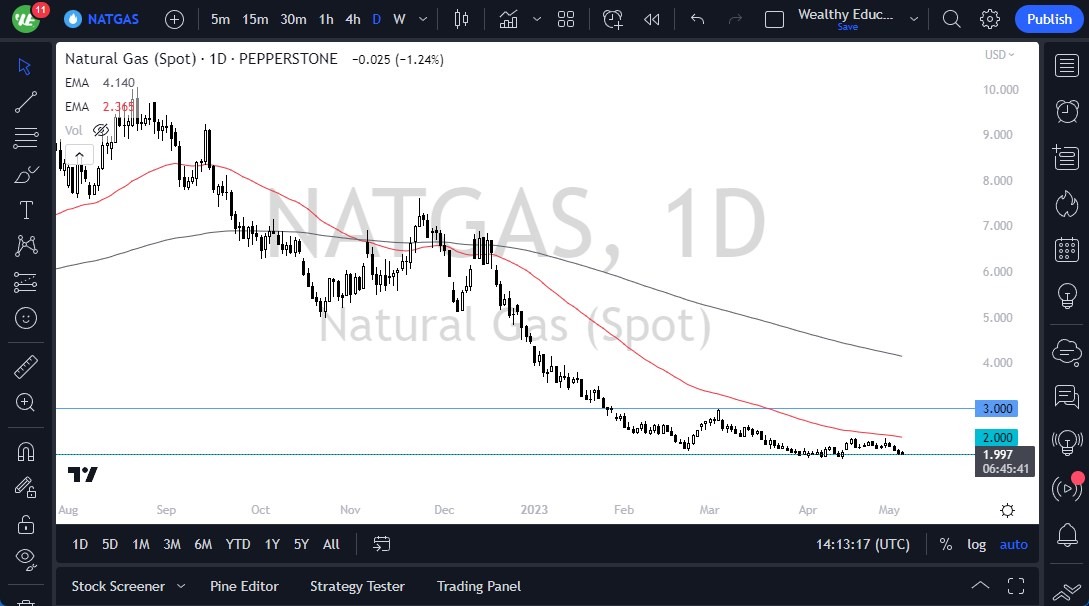The width and height of the screenshot is (1089, 606).
Task: Select the cursor arrow tool
Action: click(25, 67)
